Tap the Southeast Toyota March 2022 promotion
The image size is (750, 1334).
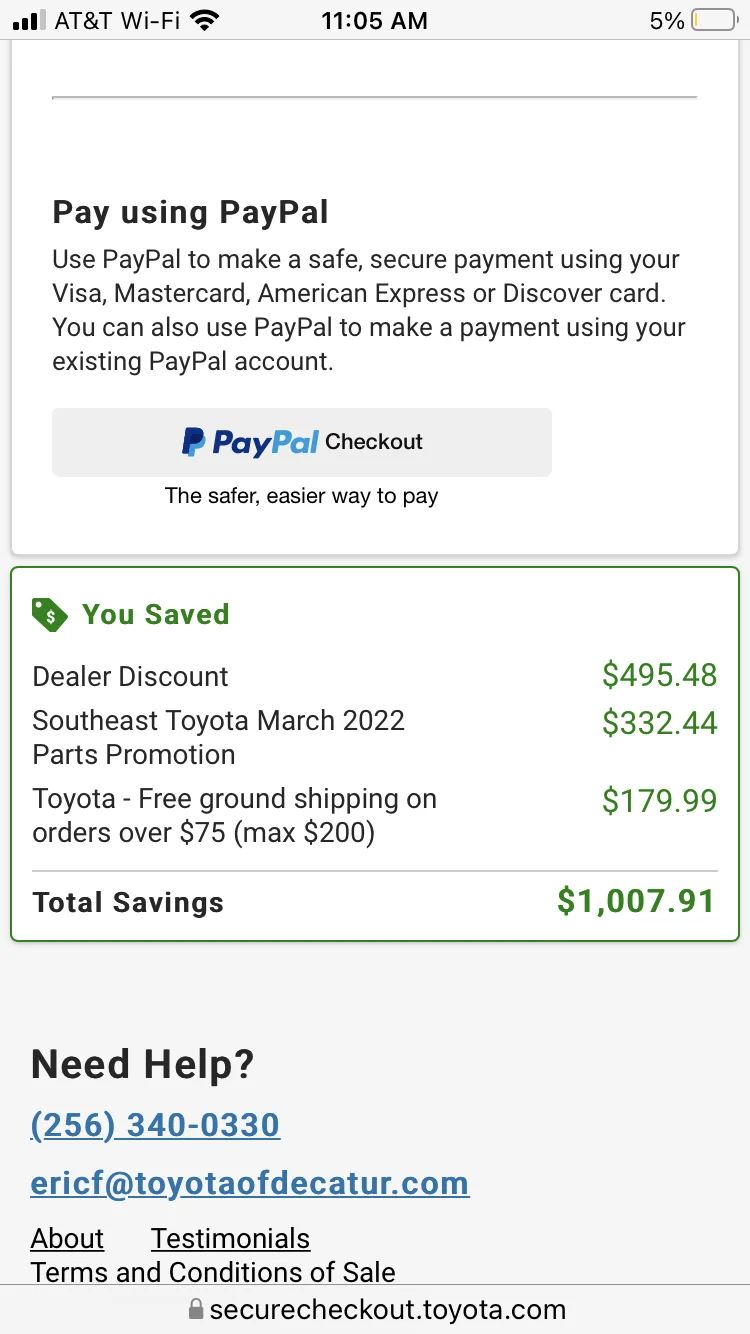tap(218, 737)
